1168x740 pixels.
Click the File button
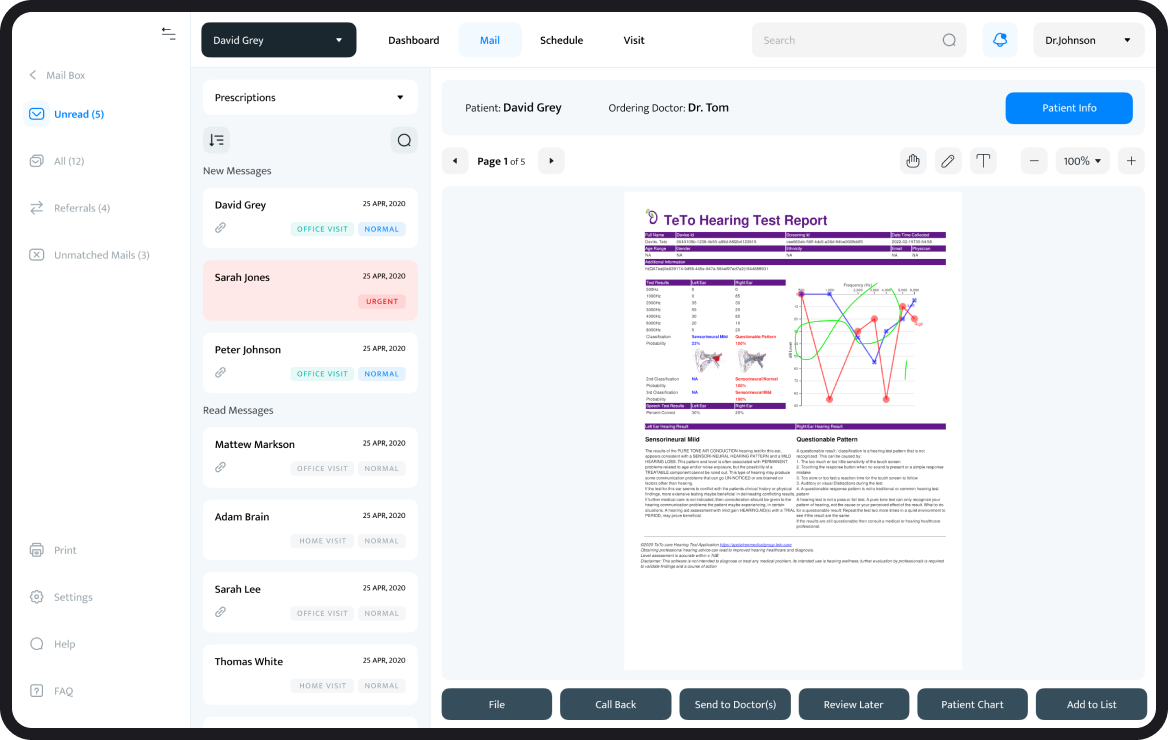point(497,704)
